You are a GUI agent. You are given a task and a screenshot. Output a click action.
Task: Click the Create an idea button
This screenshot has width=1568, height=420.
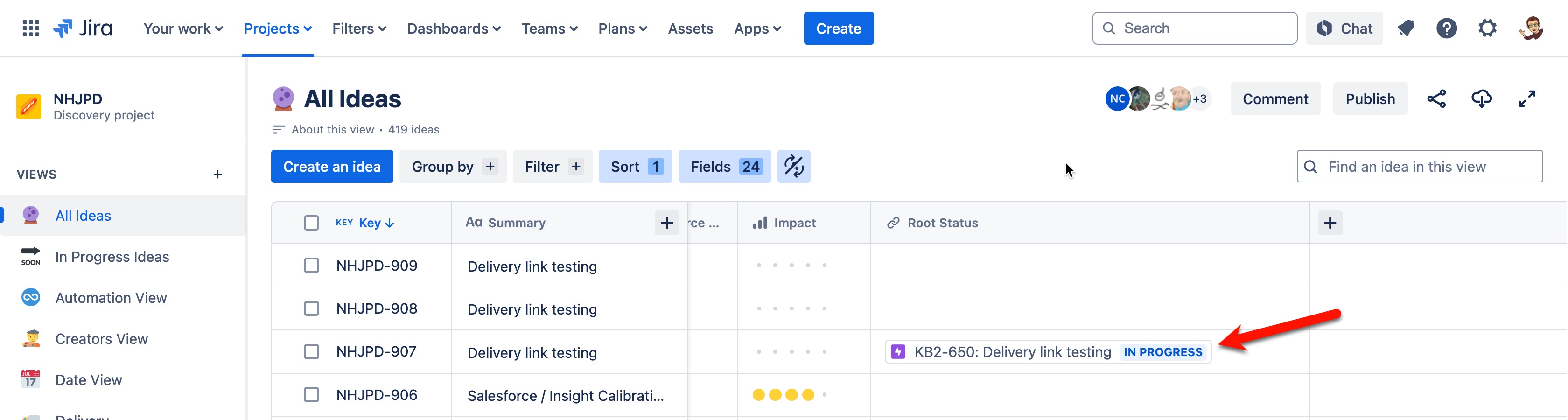click(332, 166)
